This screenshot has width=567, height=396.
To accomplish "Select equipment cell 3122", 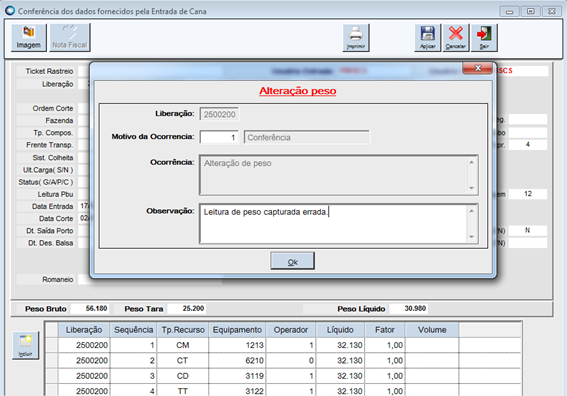I will pyautogui.click(x=237, y=391).
